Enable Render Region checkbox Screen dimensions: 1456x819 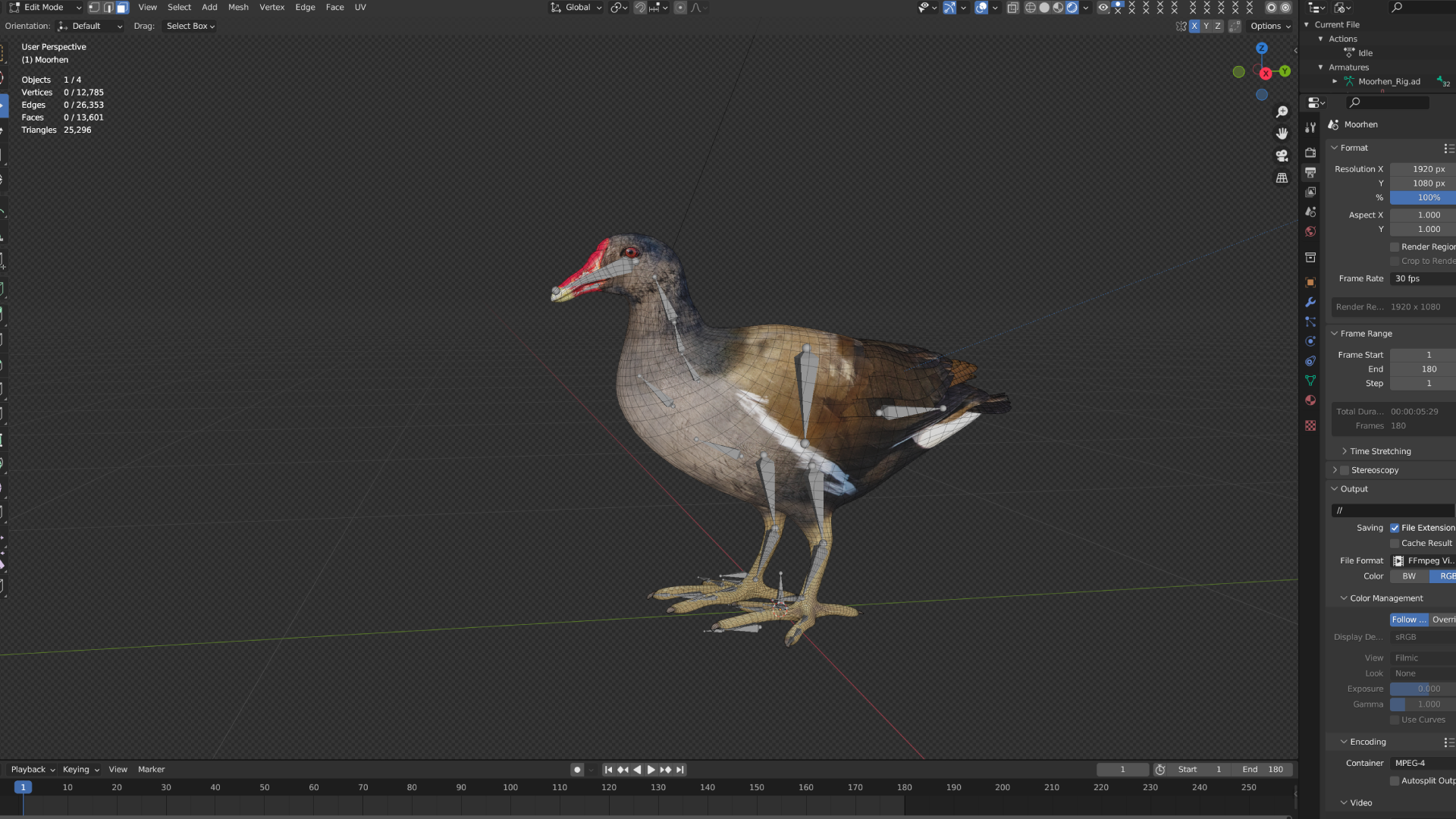coord(1395,247)
